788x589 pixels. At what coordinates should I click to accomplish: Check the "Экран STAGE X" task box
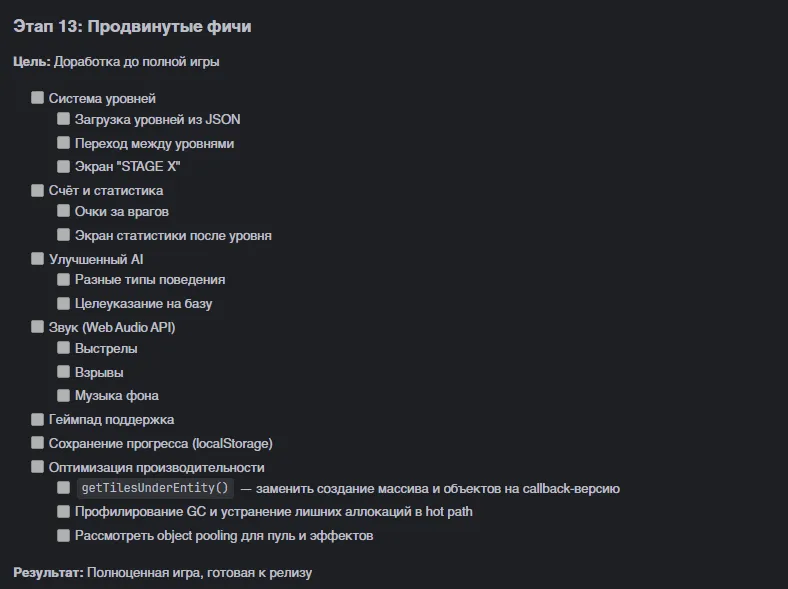pos(64,167)
